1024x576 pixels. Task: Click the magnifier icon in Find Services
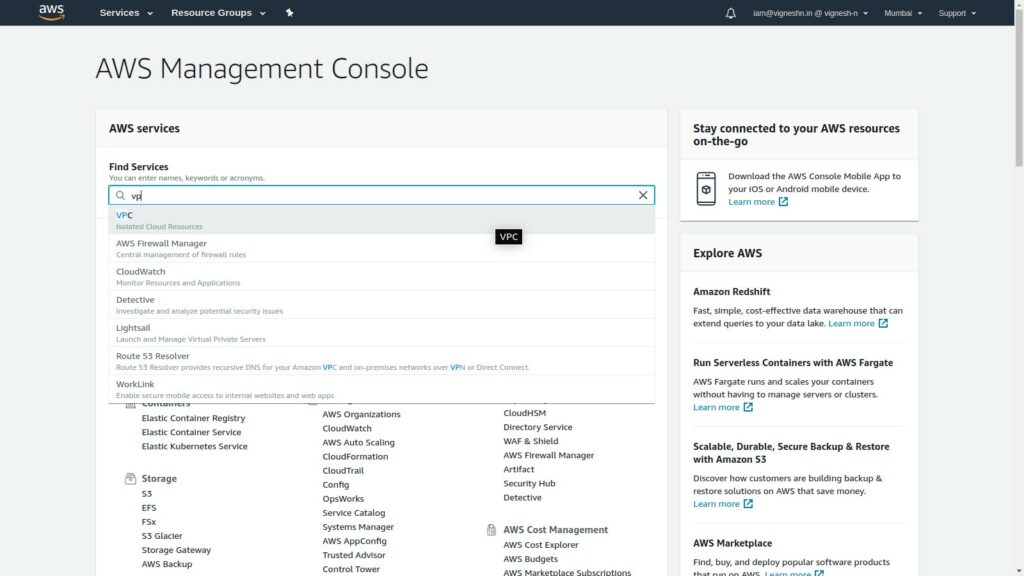[x=120, y=195]
